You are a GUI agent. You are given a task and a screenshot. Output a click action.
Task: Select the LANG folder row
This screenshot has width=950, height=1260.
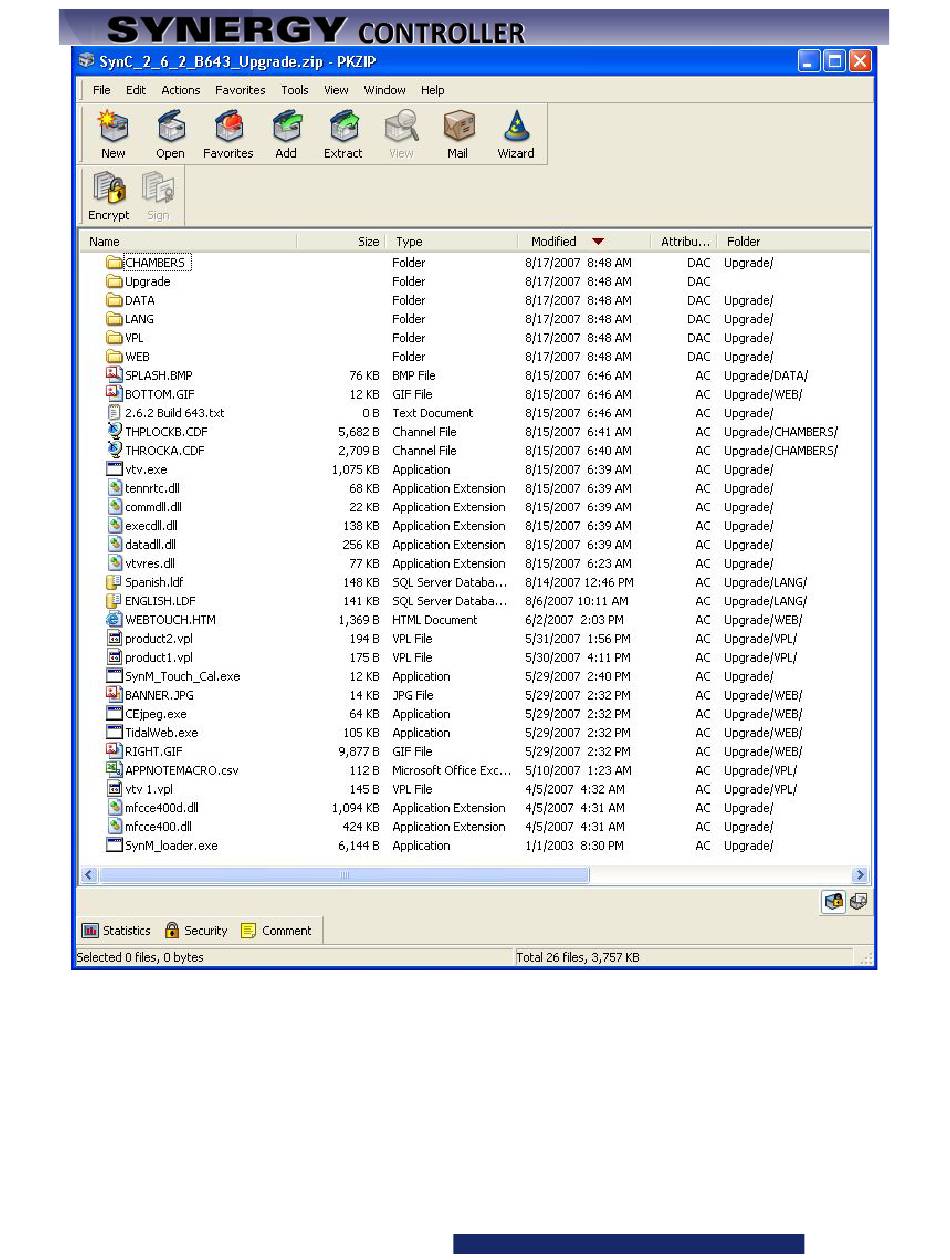tap(475, 319)
